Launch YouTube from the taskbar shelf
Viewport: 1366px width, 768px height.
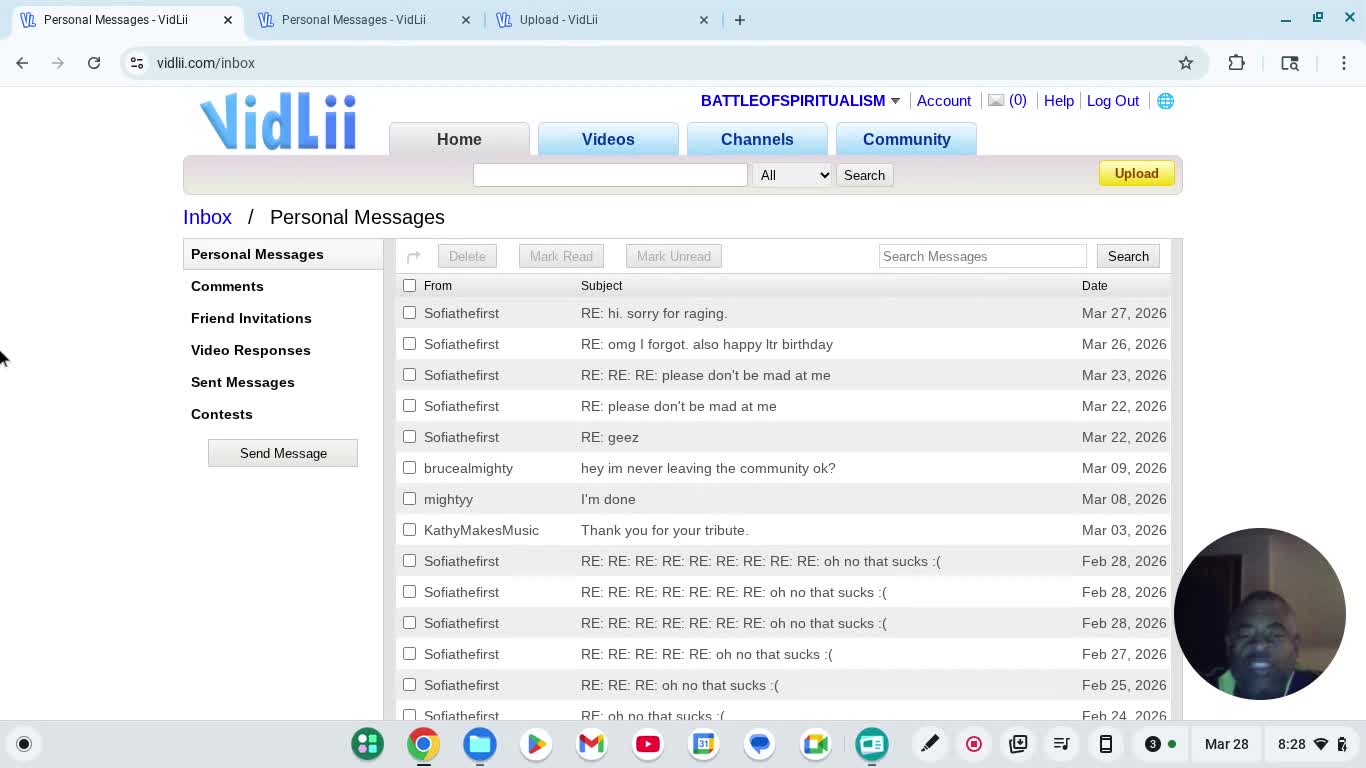click(x=648, y=744)
